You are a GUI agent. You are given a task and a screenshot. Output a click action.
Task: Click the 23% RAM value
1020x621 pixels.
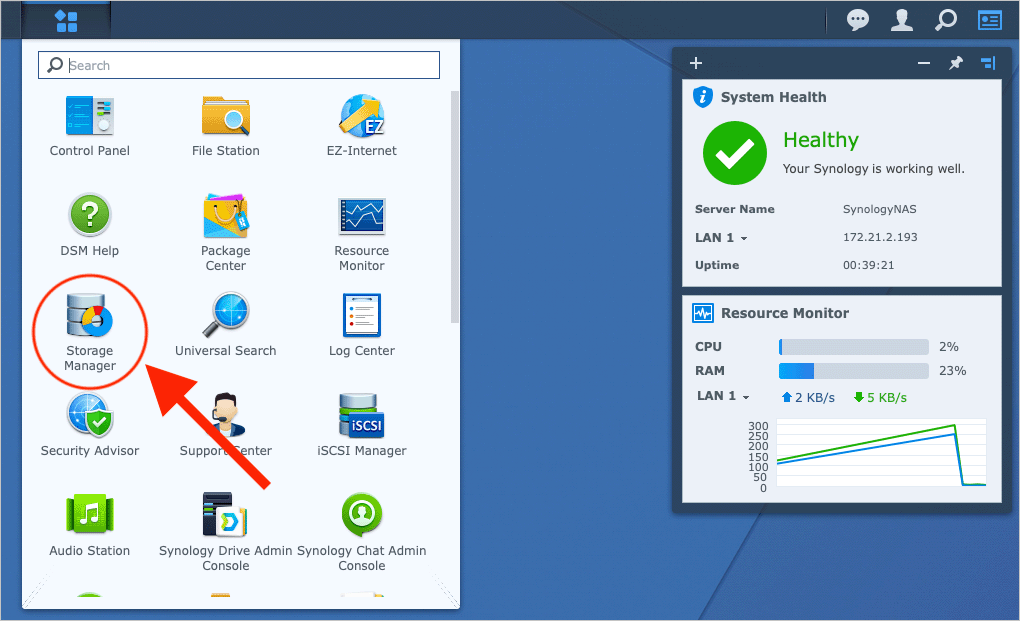(x=952, y=371)
